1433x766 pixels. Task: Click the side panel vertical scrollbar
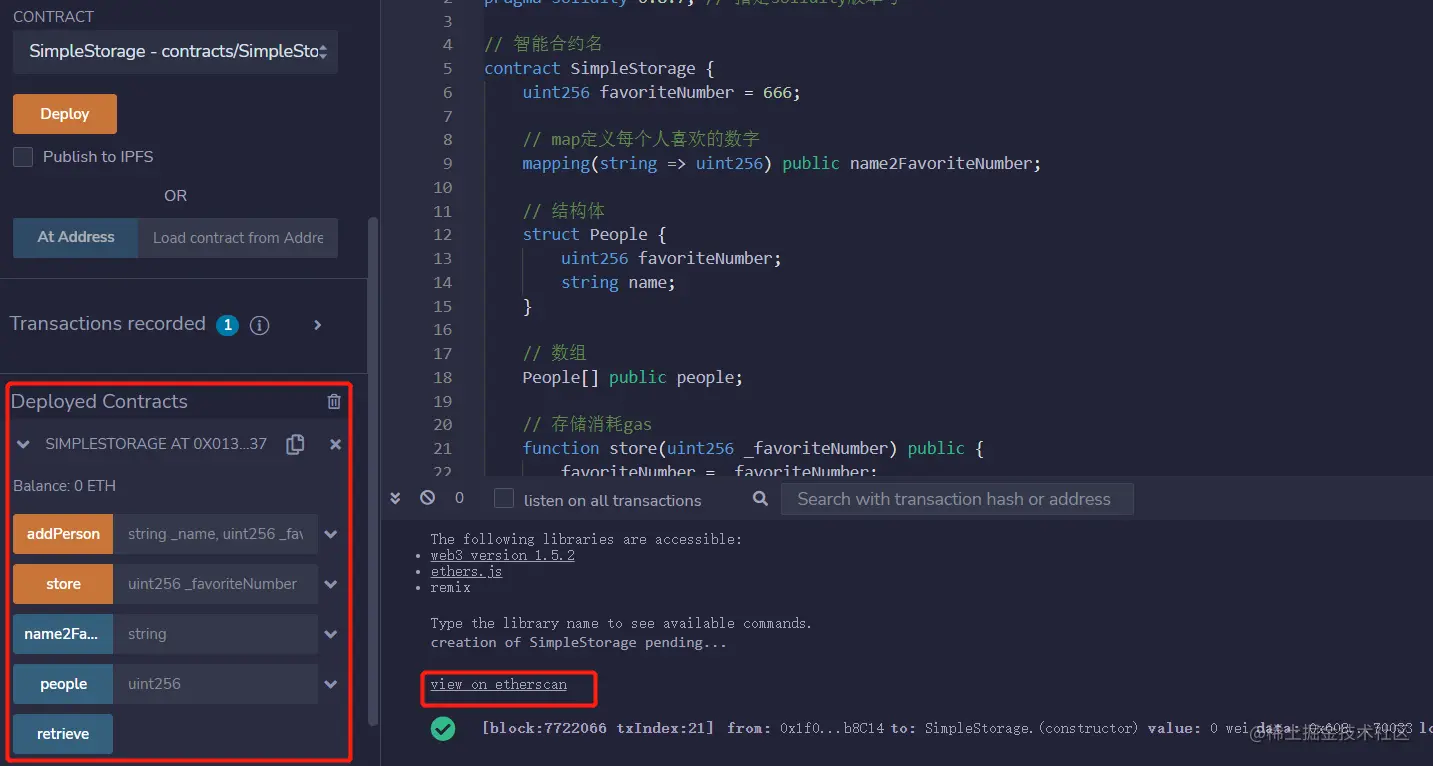374,470
